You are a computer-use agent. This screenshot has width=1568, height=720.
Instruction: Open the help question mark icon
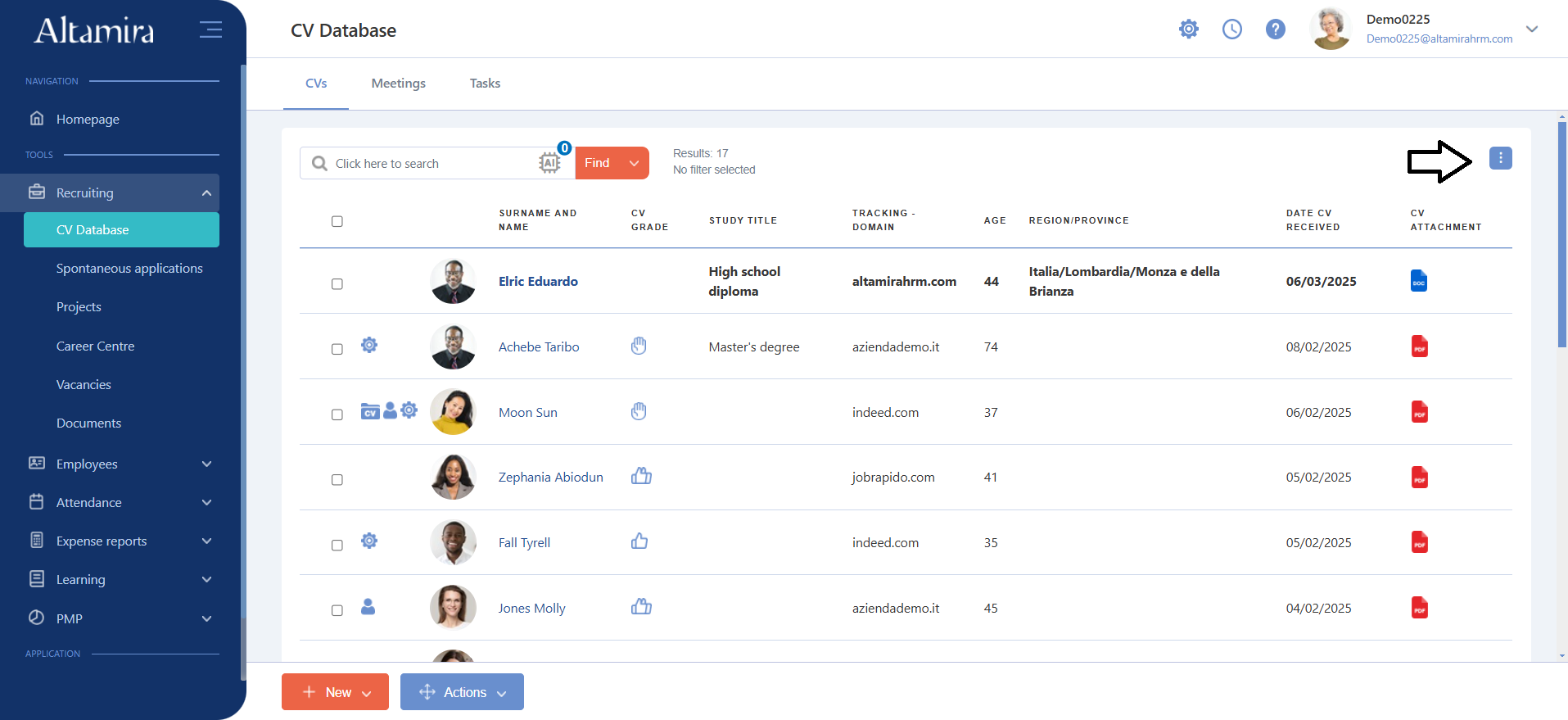[1276, 29]
